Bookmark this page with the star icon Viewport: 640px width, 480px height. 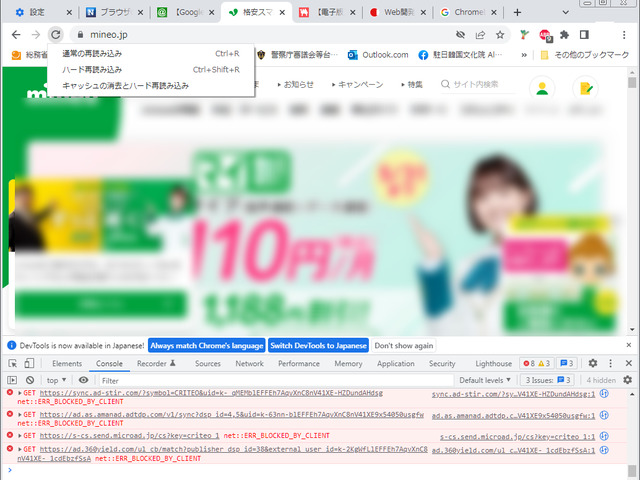click(500, 35)
